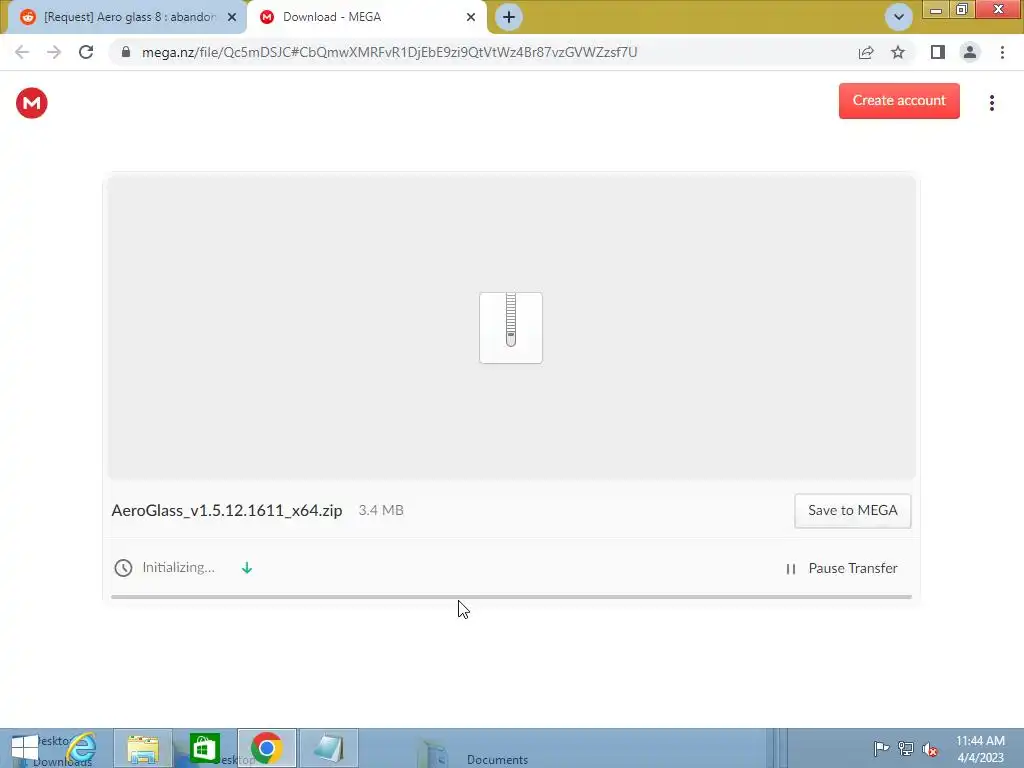The image size is (1024, 768).
Task: Reload the current page
Action: pyautogui.click(x=86, y=52)
